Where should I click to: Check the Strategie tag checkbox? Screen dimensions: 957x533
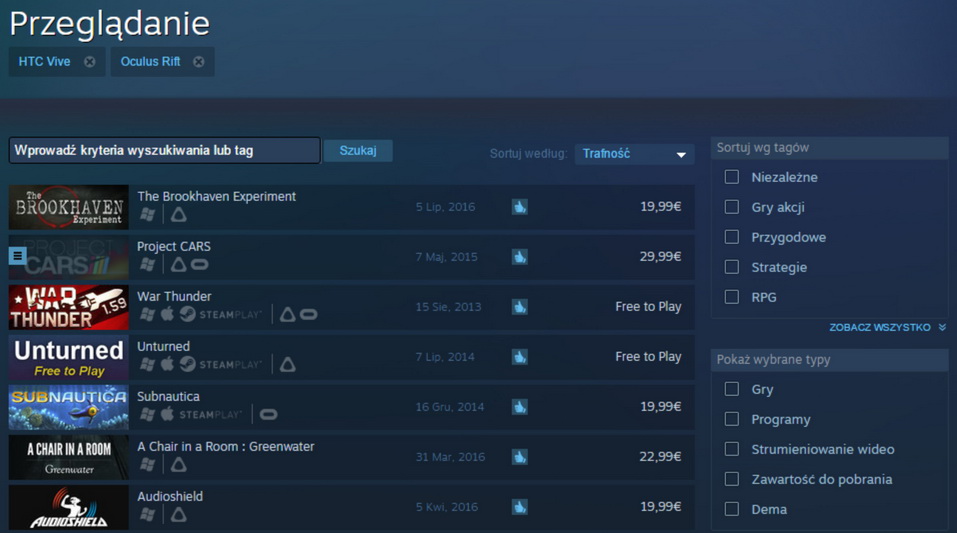[731, 267]
